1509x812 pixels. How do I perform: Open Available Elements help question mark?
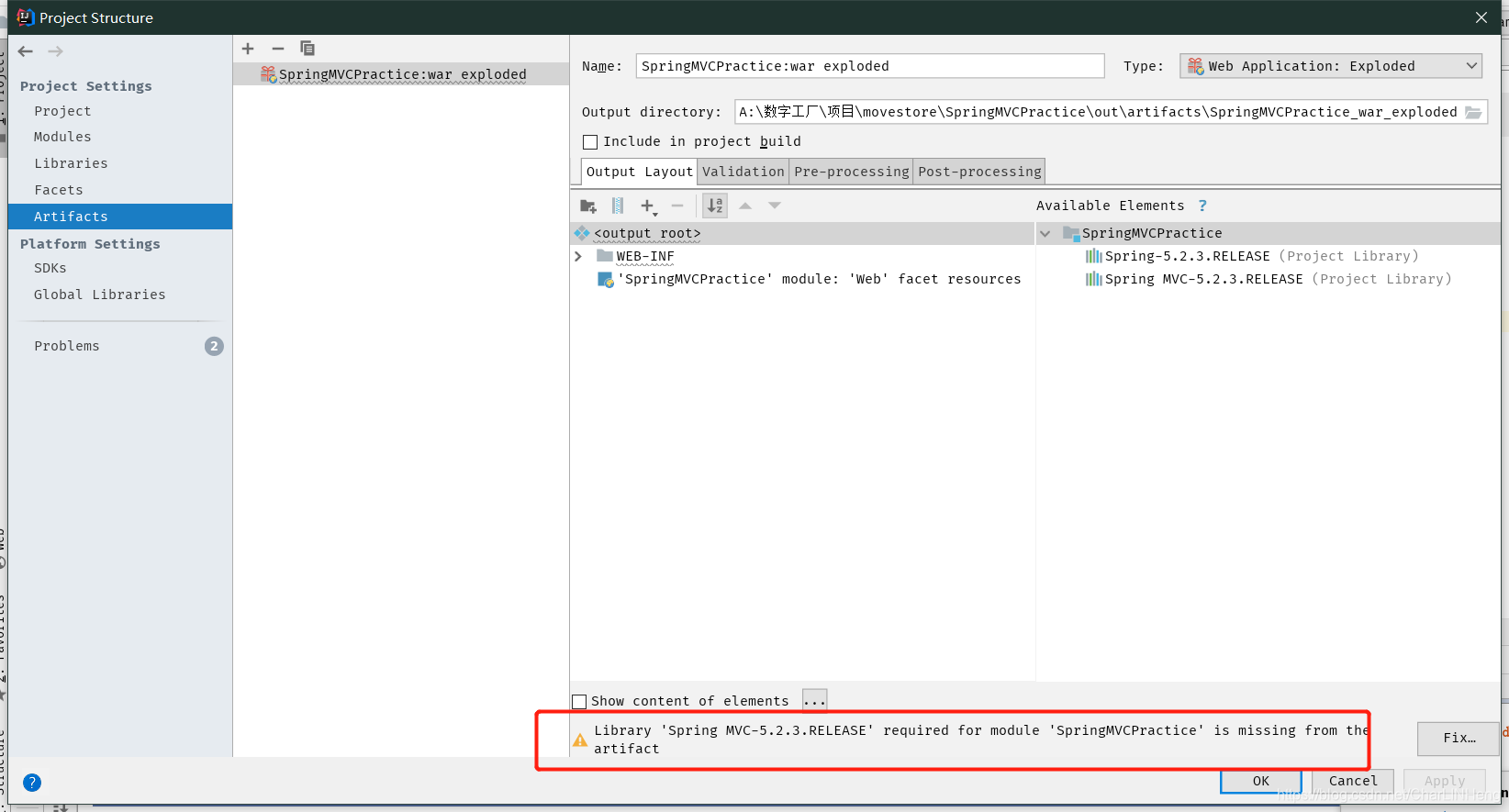[x=1202, y=206]
